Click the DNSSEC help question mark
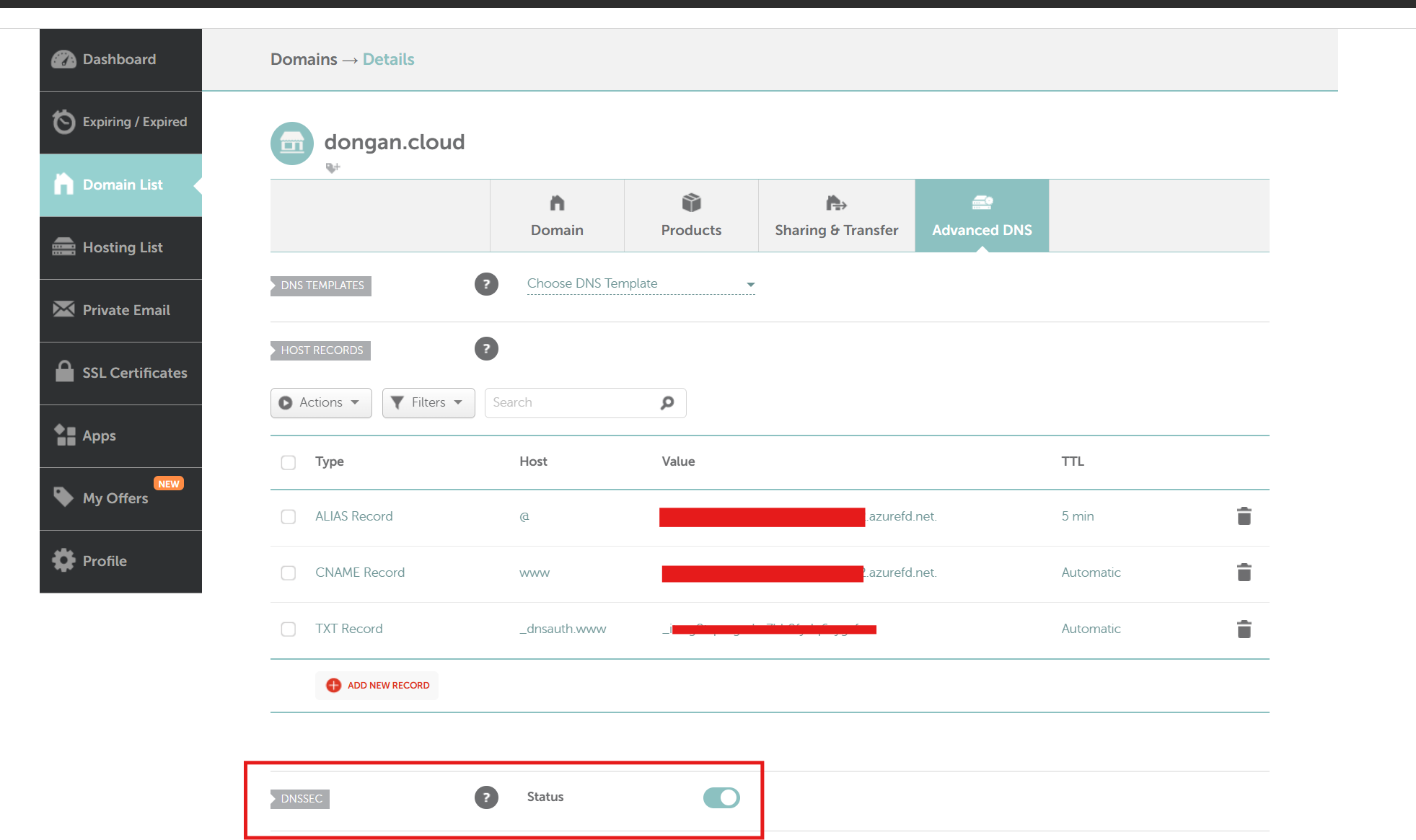The image size is (1416, 840). pyautogui.click(x=486, y=797)
